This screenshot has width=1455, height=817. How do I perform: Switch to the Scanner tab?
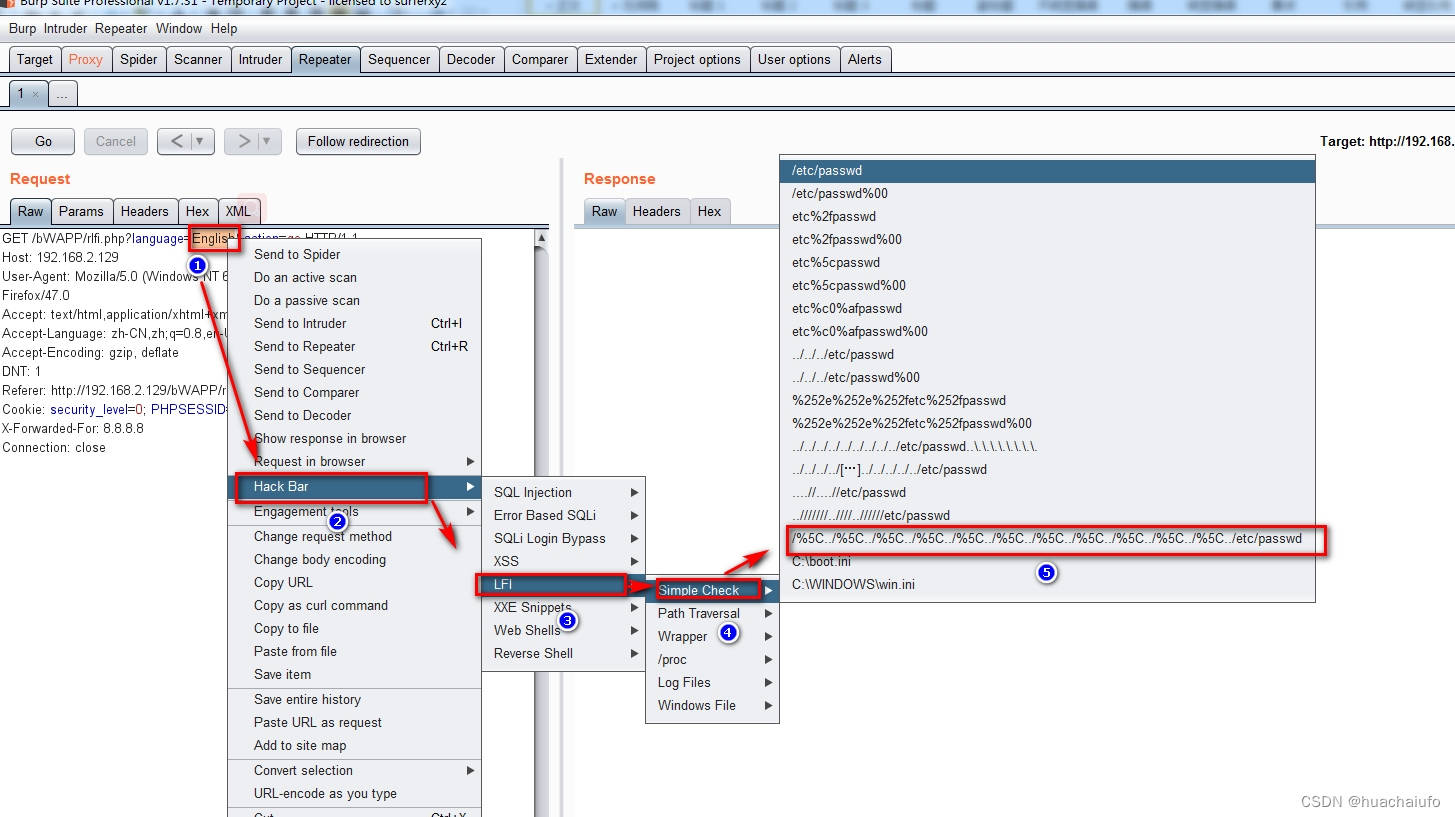coord(198,59)
